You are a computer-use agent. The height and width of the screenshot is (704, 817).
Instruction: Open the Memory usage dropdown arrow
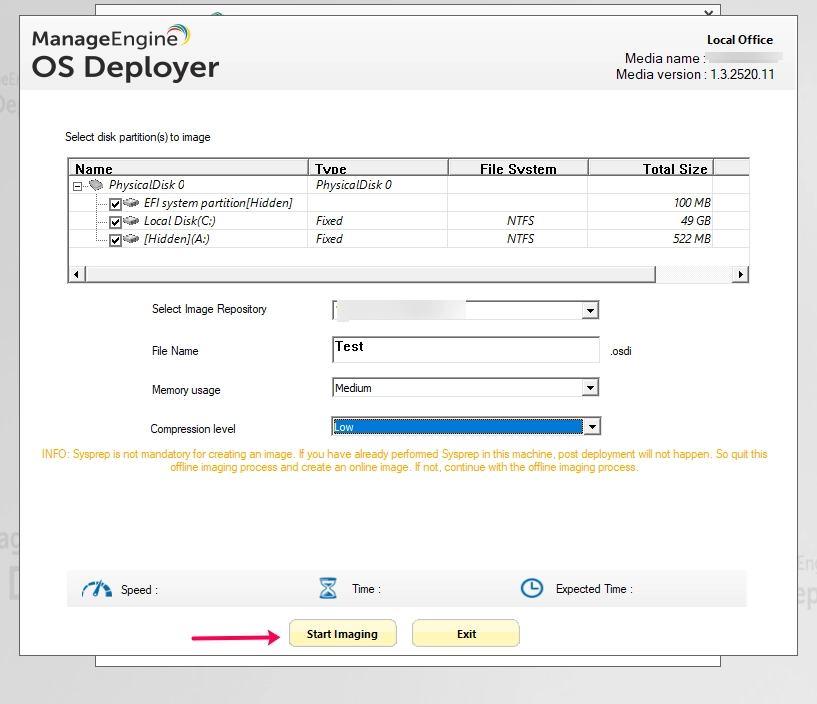point(590,387)
